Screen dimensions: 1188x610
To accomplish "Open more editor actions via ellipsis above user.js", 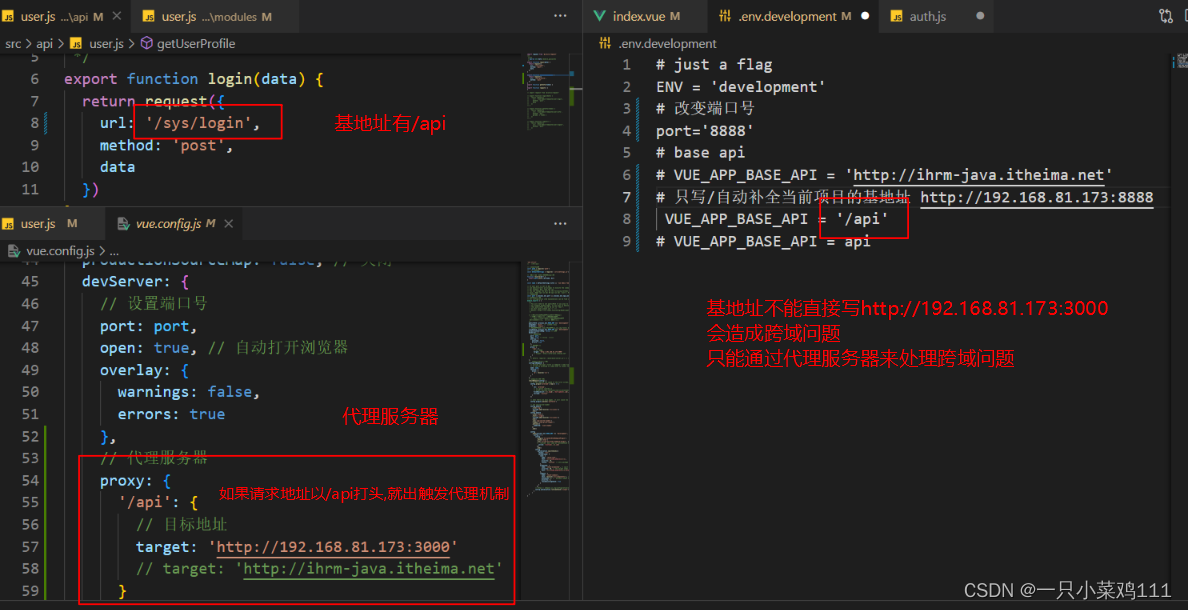I will coord(560,14).
